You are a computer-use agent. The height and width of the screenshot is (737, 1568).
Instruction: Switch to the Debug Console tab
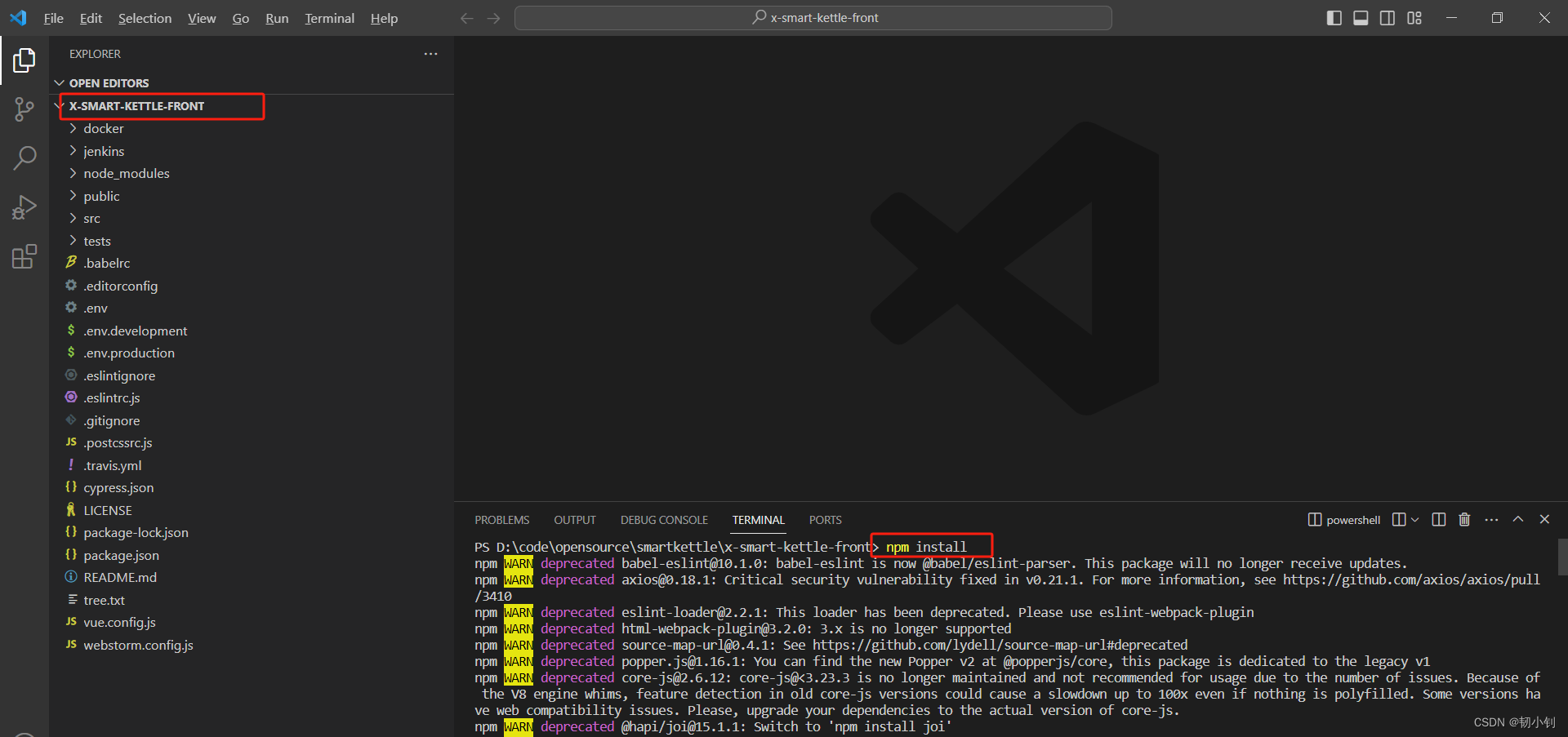coord(664,520)
